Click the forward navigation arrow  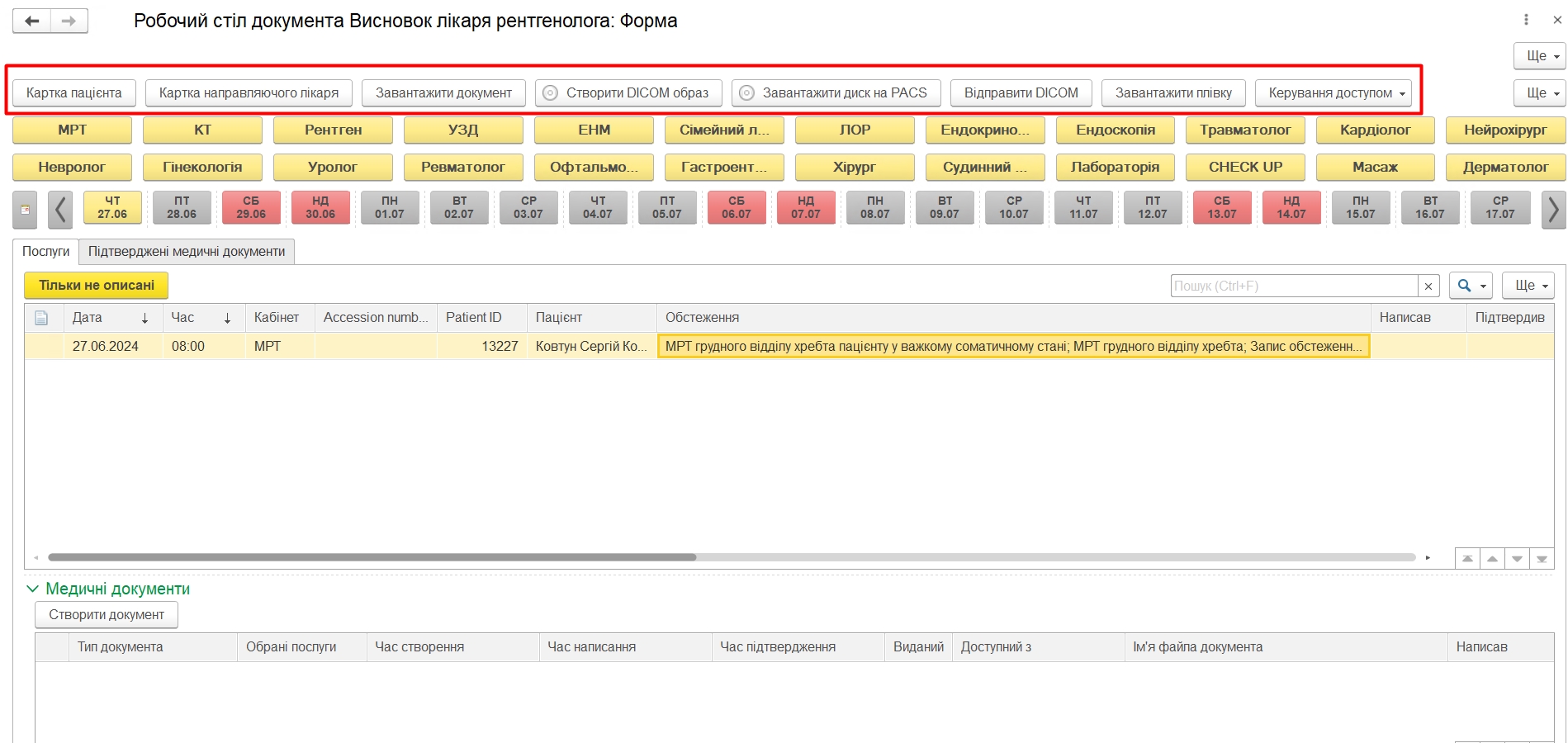(x=69, y=21)
